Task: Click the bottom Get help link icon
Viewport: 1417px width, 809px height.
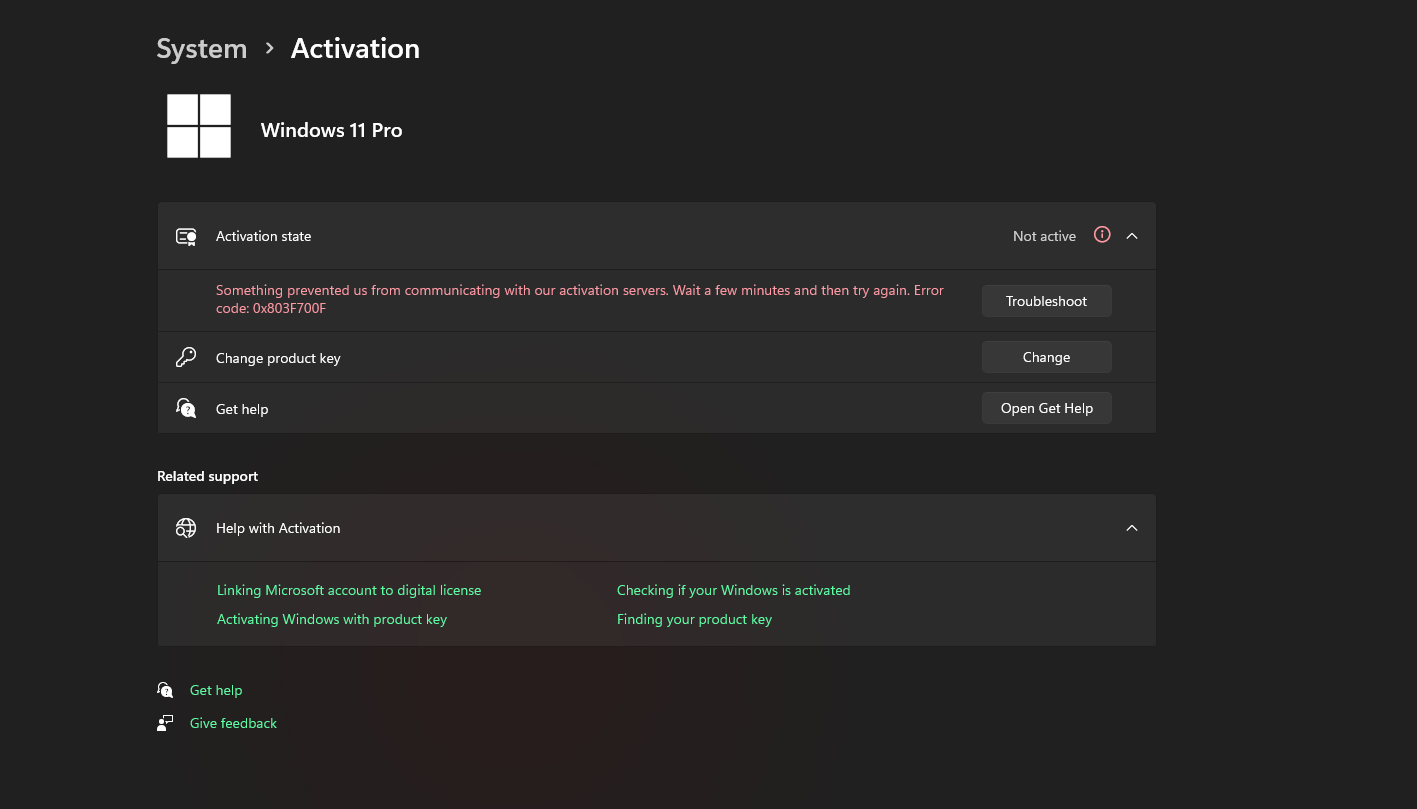Action: point(165,690)
